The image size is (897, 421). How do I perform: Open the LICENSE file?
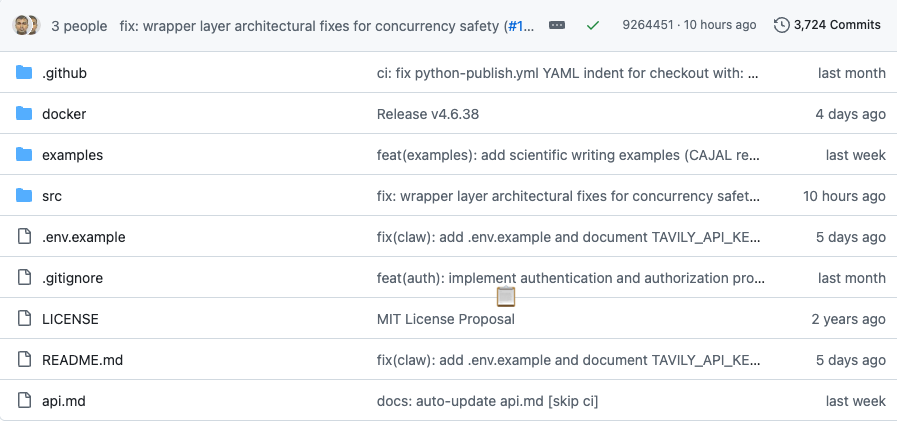coord(70,319)
